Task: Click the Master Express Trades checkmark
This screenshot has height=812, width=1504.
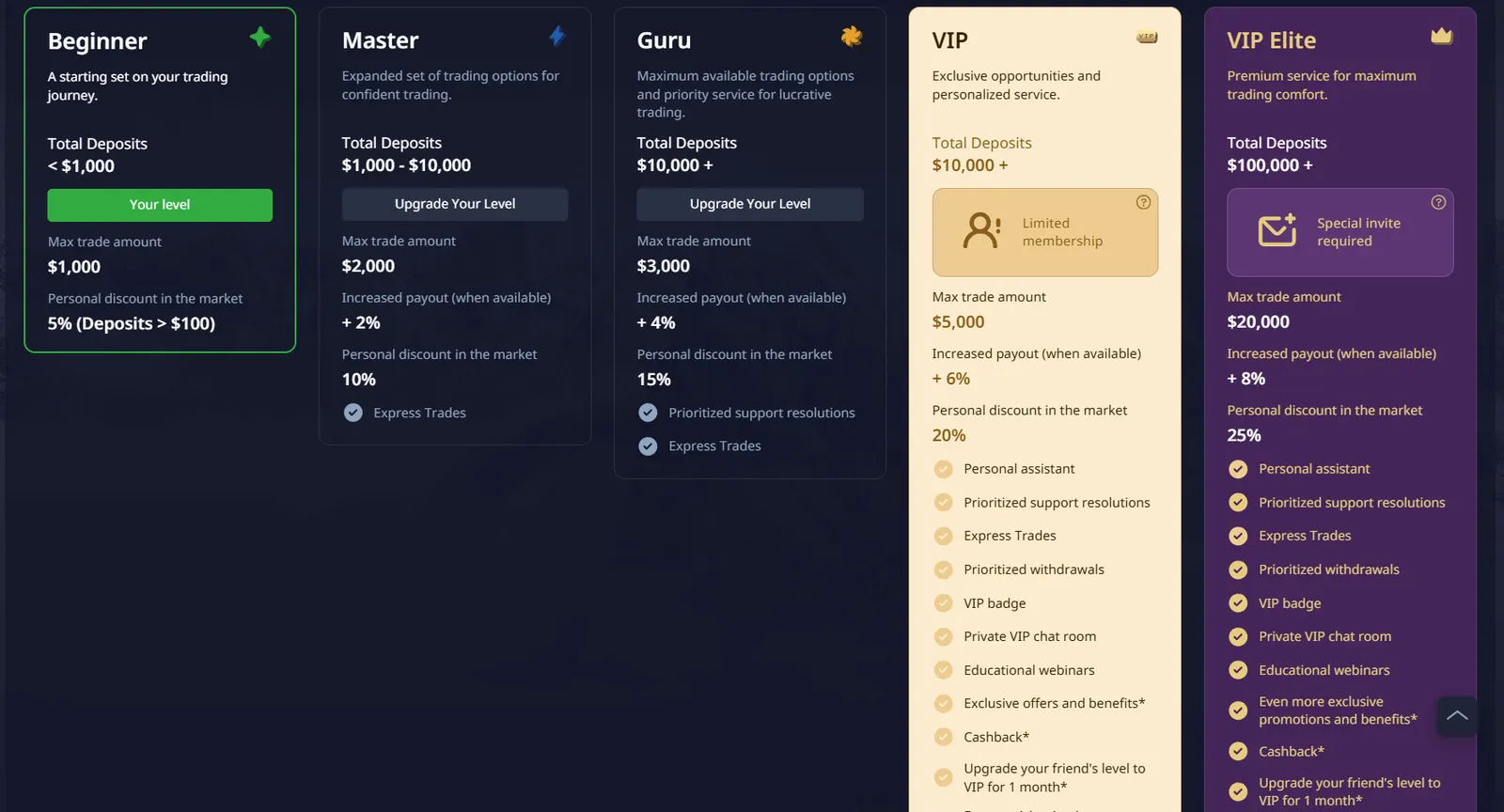Action: tap(353, 413)
